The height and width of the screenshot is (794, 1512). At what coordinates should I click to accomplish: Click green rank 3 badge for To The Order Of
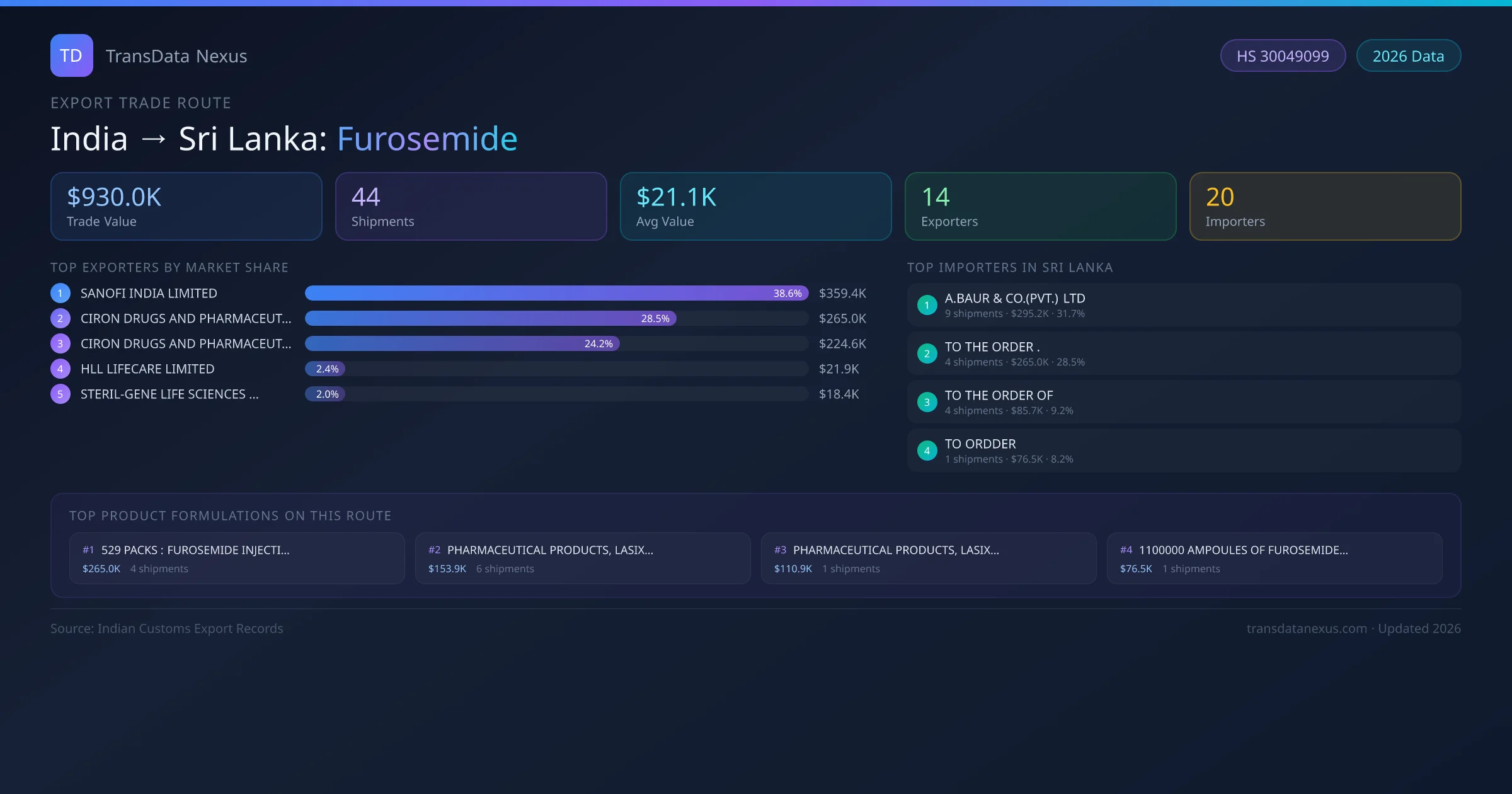point(927,402)
